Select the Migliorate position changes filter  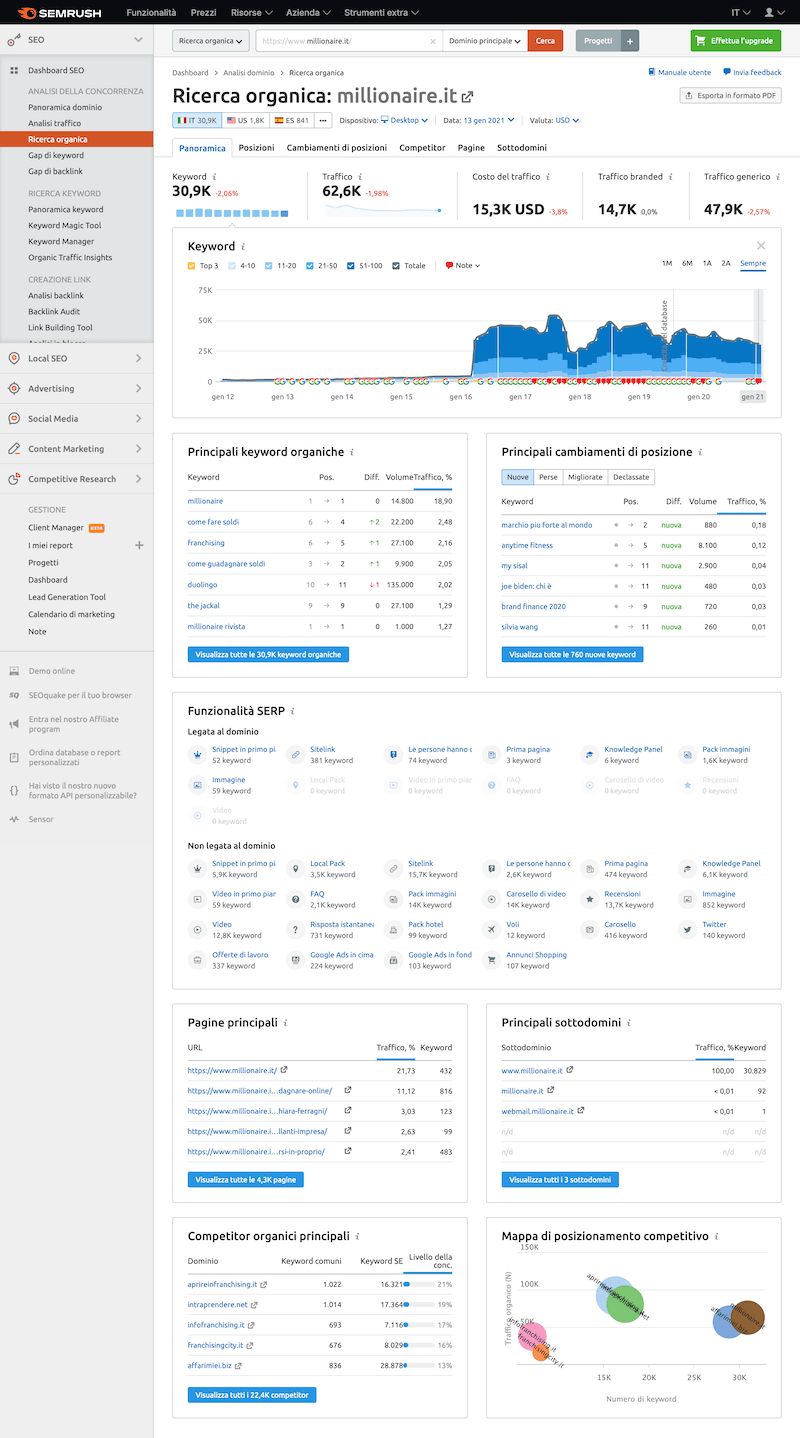point(585,477)
